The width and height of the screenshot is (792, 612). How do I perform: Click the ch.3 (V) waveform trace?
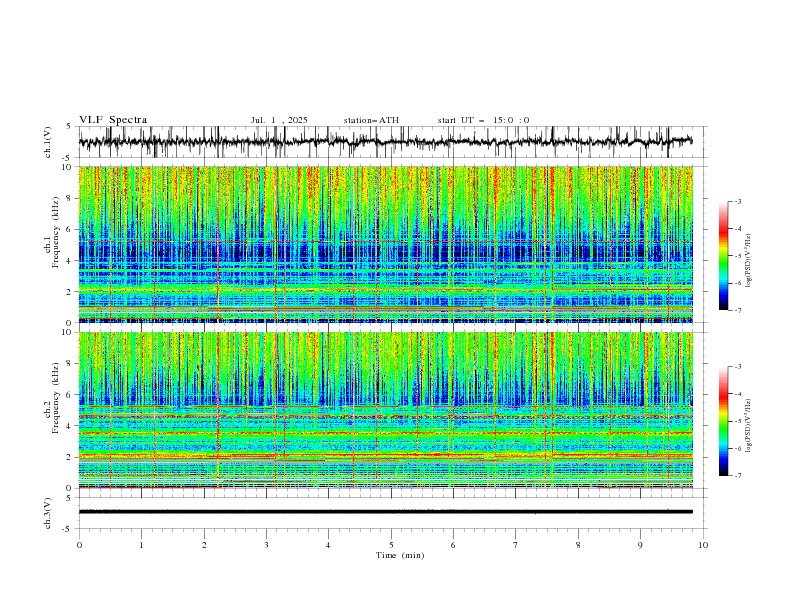click(385, 512)
